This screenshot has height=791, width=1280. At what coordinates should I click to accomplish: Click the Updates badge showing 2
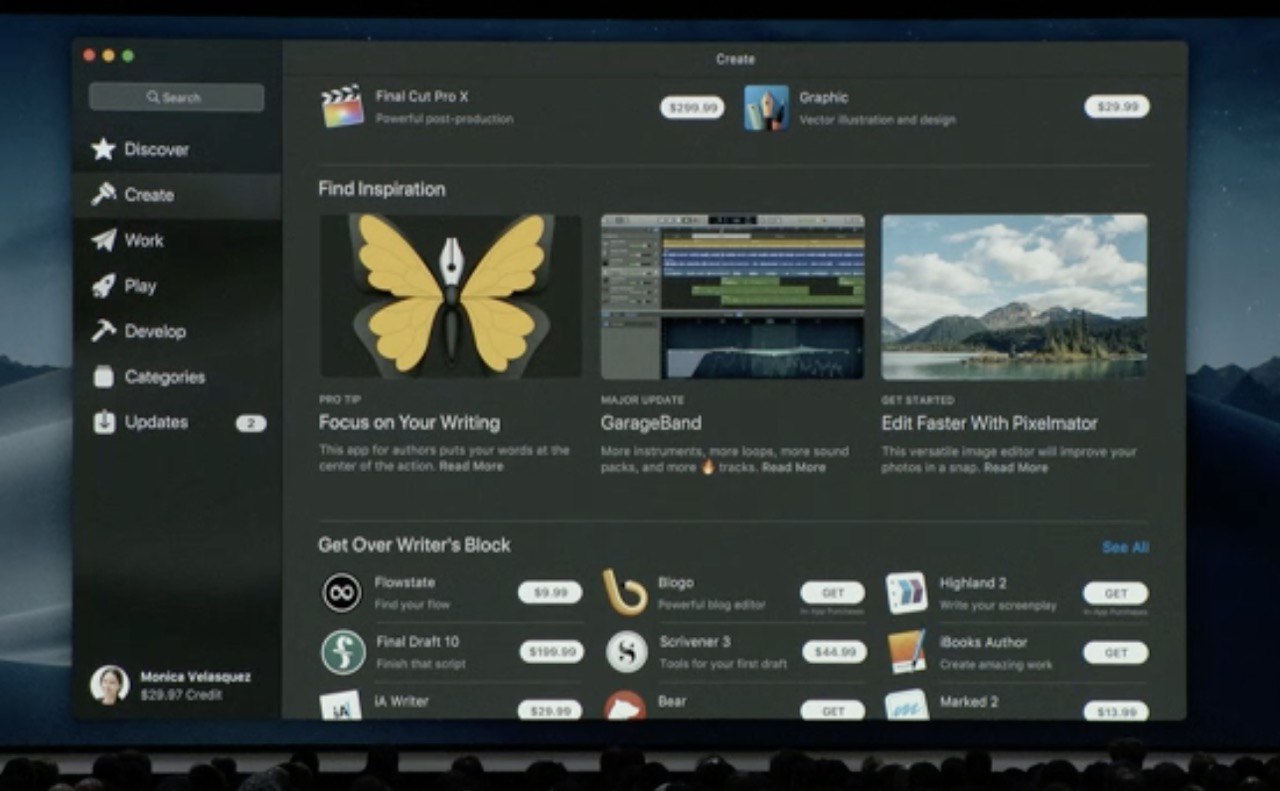pyautogui.click(x=251, y=423)
